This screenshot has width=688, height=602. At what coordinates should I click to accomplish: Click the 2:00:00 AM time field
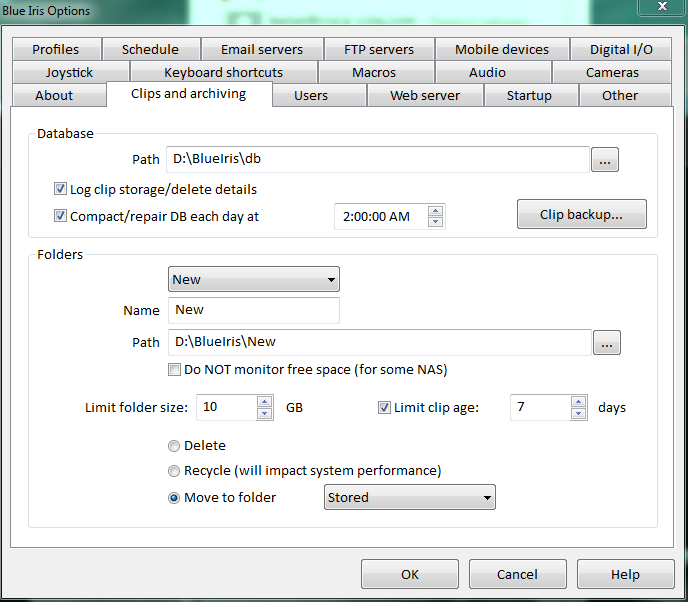[x=381, y=216]
